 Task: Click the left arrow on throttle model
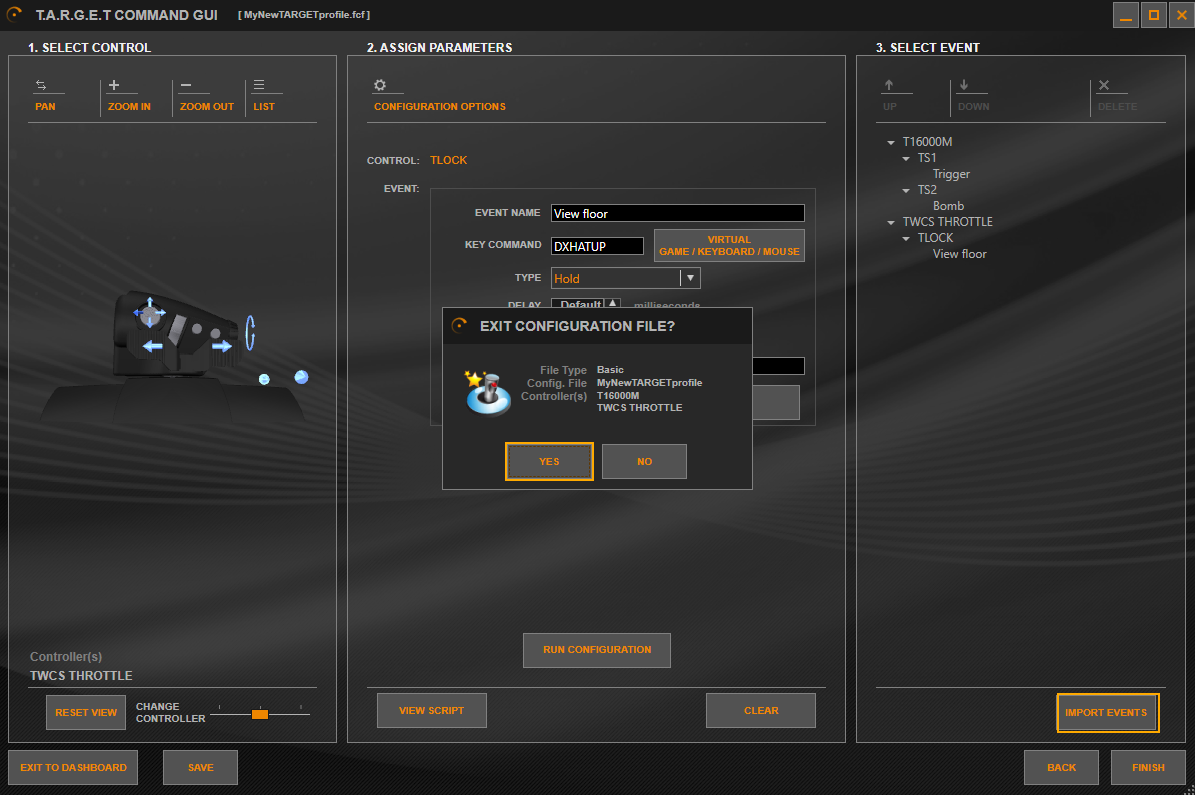(152, 346)
